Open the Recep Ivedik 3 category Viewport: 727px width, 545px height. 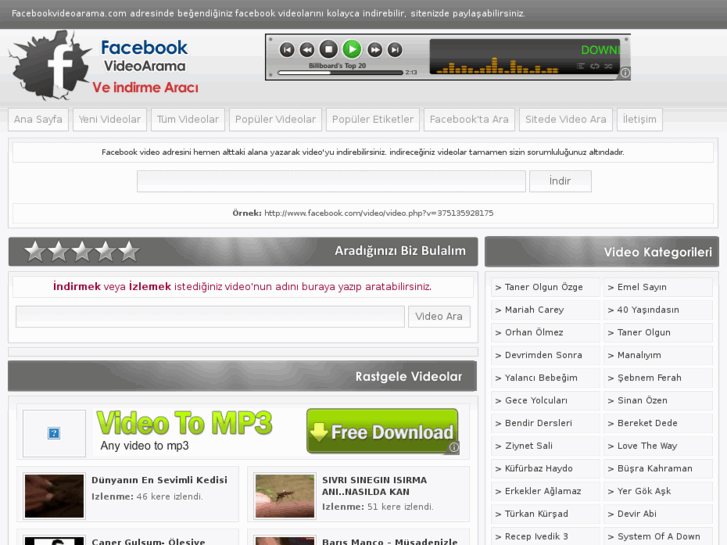[546, 537]
